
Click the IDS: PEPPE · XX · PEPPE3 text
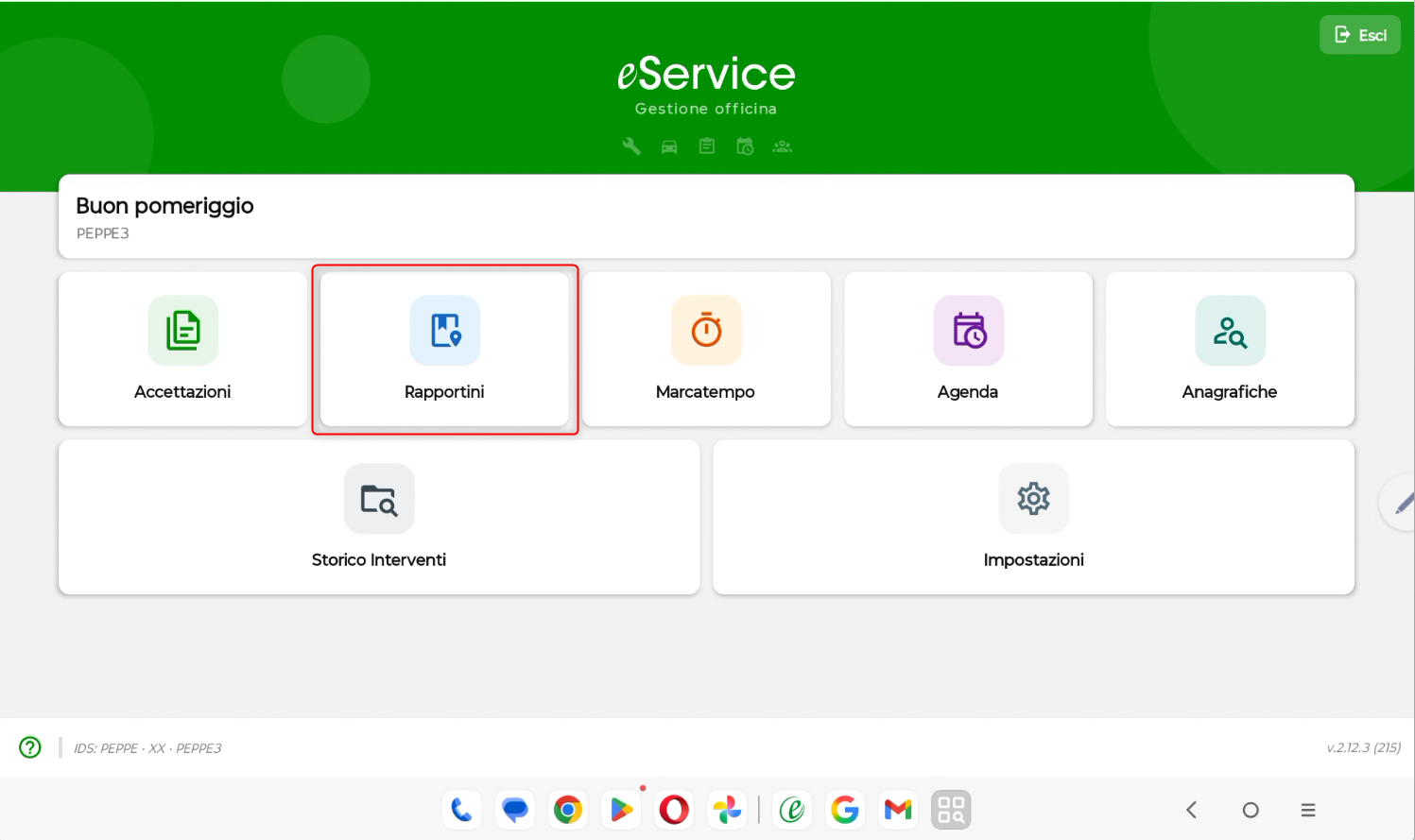tap(147, 748)
